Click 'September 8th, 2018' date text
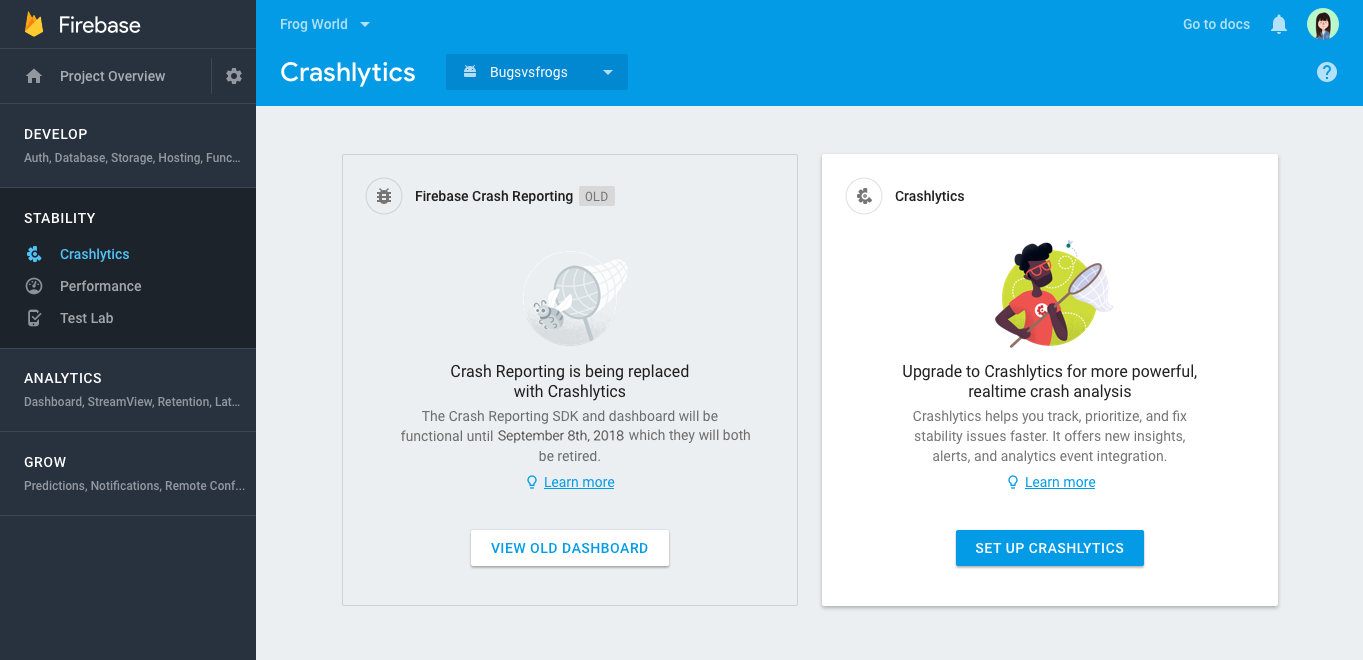Screen dimensions: 1363x660 click(x=561, y=436)
